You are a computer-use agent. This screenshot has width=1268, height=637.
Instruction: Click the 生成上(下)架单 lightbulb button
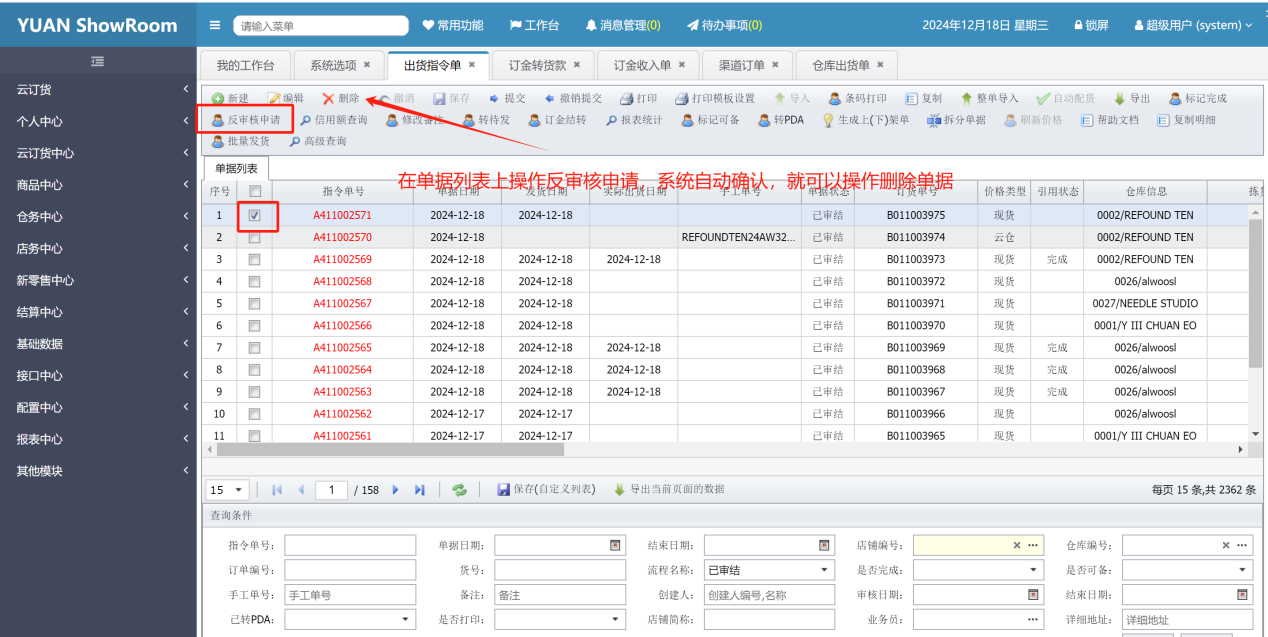tap(866, 120)
